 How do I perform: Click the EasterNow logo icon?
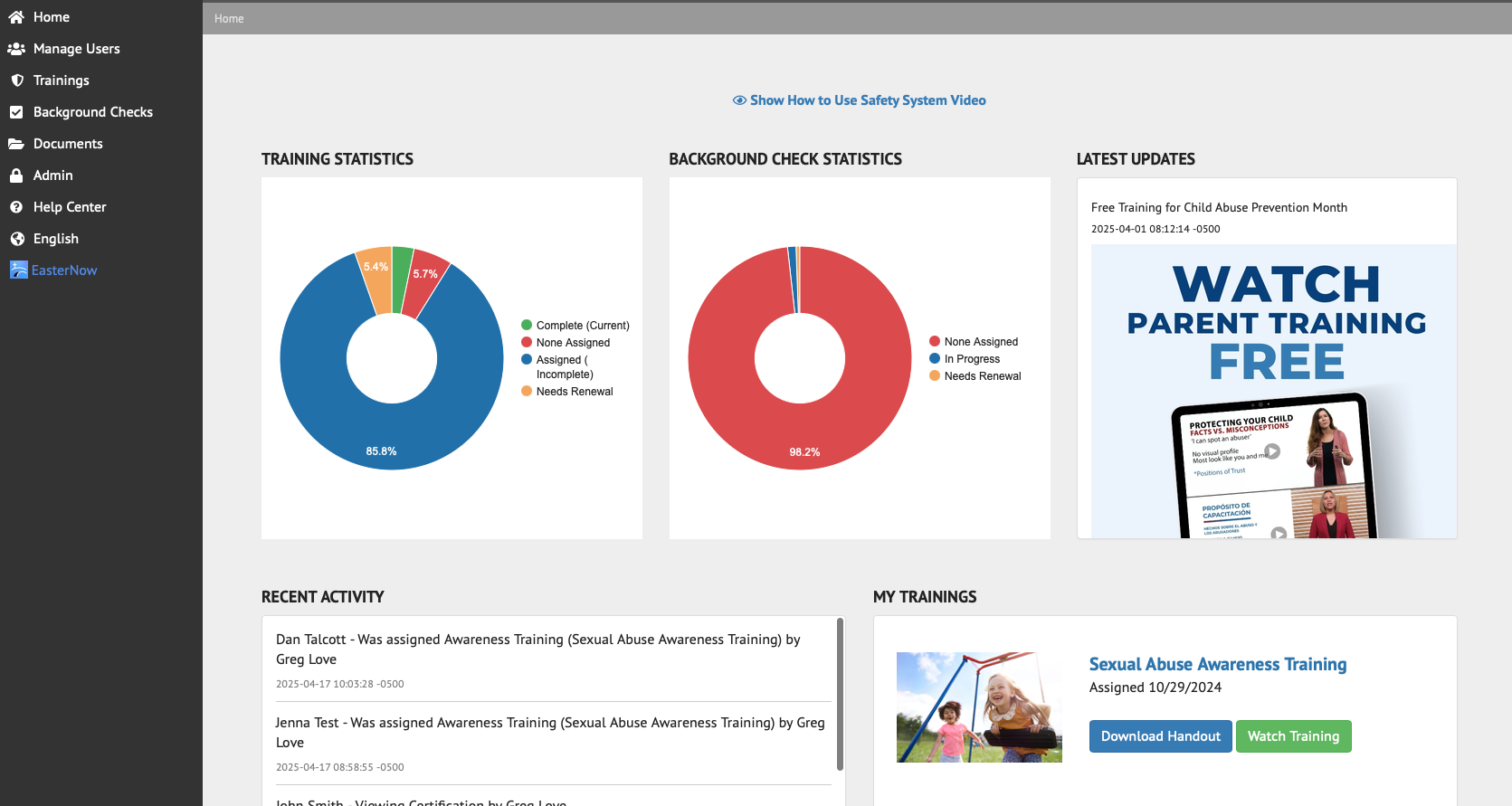click(x=19, y=270)
